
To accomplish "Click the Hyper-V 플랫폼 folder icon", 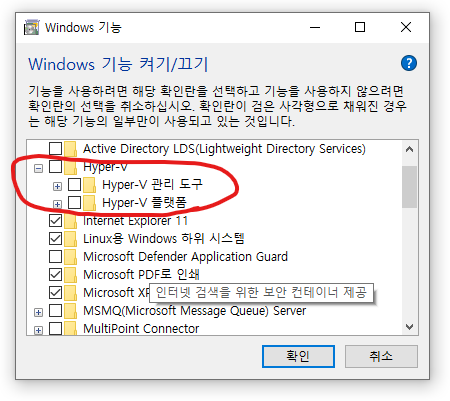I will click(89, 202).
